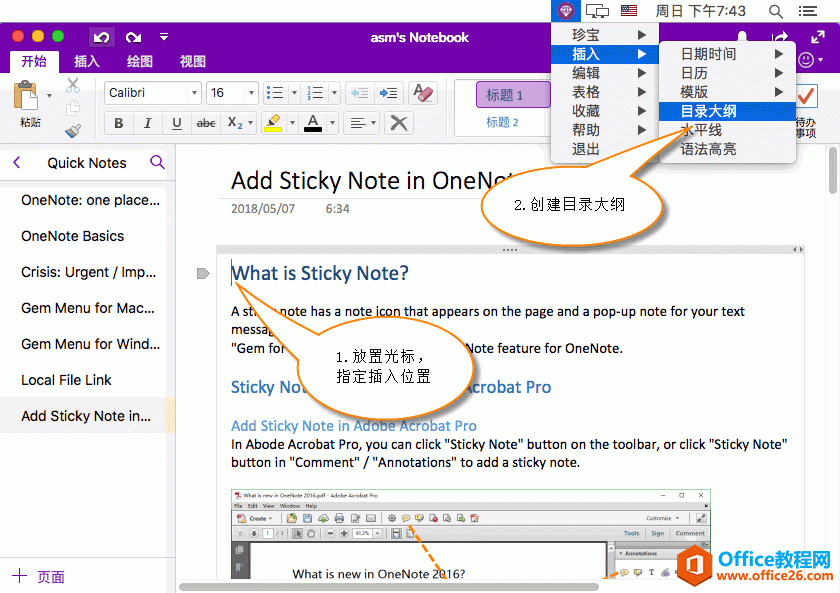Open page Local File Link
Screen dimensions: 840x593
(66, 380)
